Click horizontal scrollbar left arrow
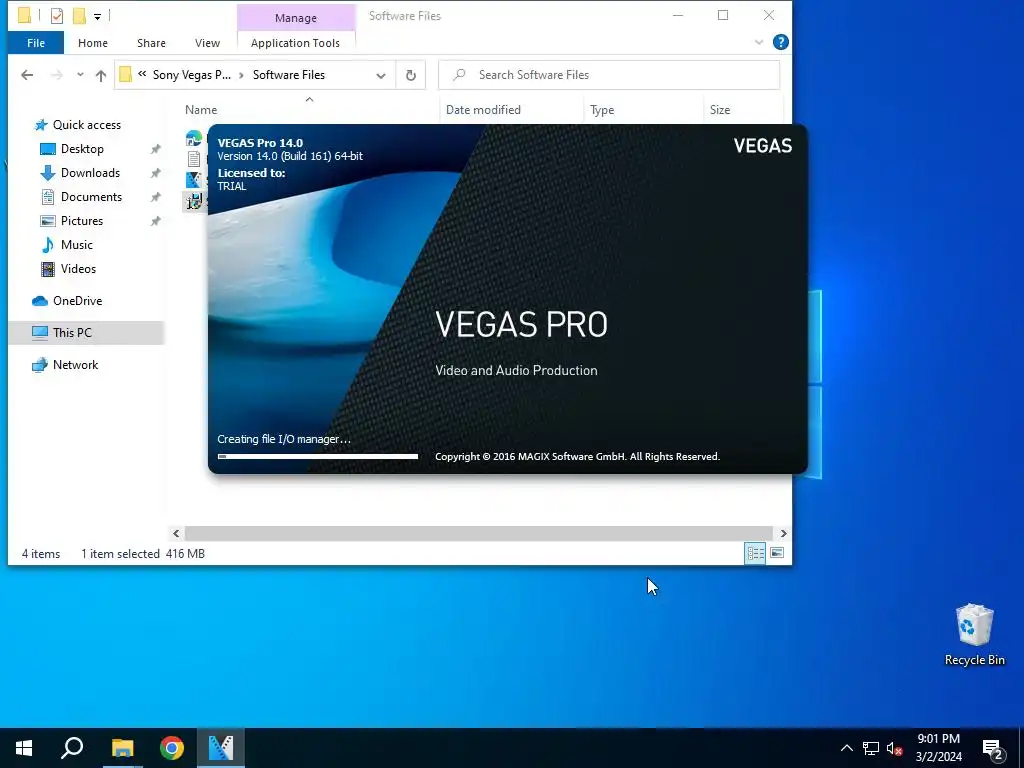The width and height of the screenshot is (1024, 768). 176,534
